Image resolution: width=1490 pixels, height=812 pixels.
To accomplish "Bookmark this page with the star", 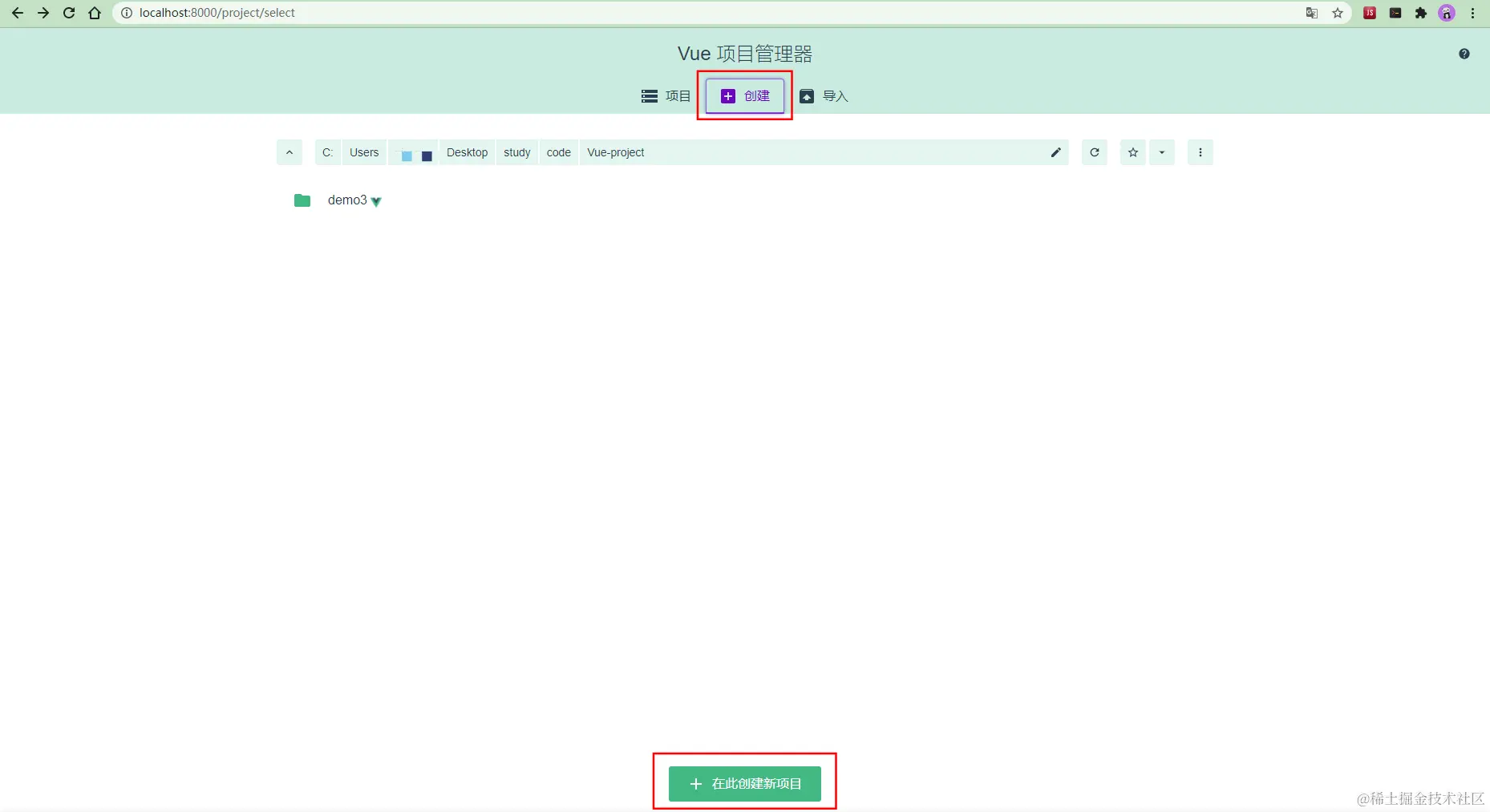I will 1338,13.
